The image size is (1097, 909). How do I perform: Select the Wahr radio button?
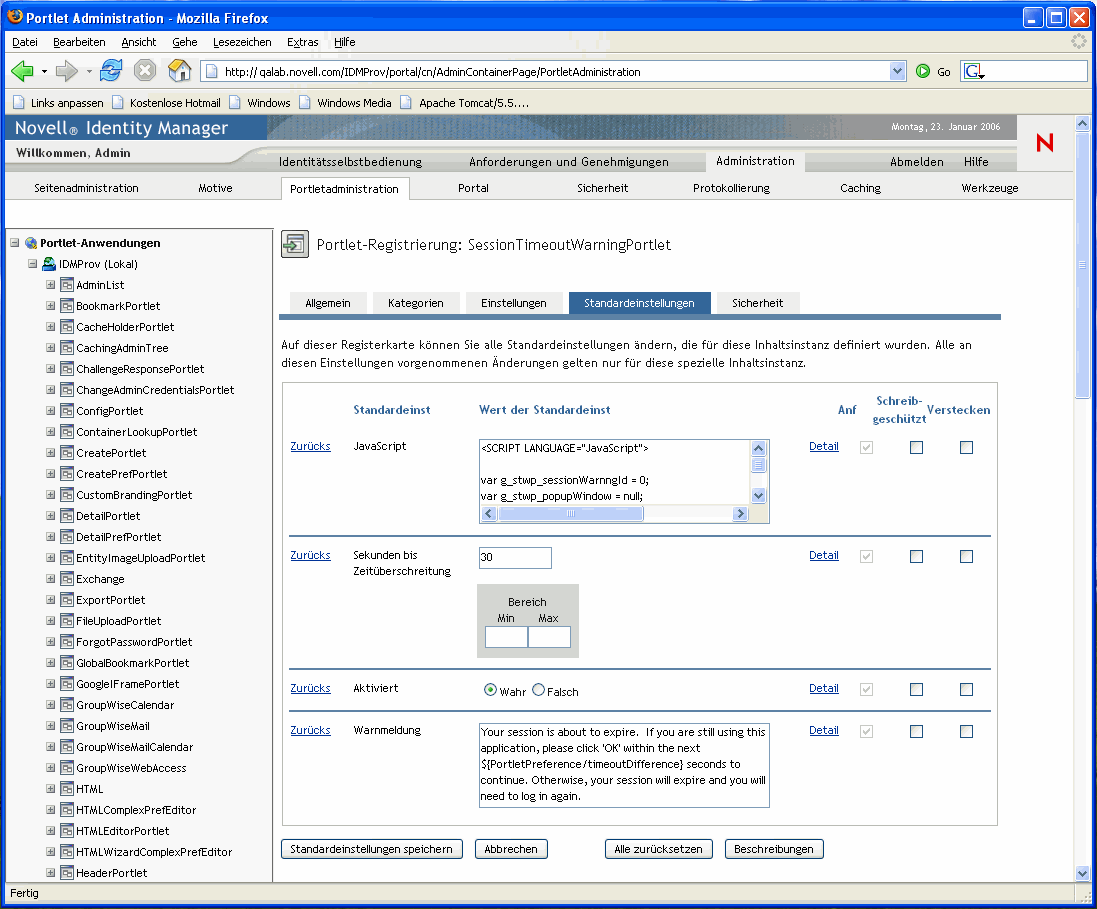(490, 690)
